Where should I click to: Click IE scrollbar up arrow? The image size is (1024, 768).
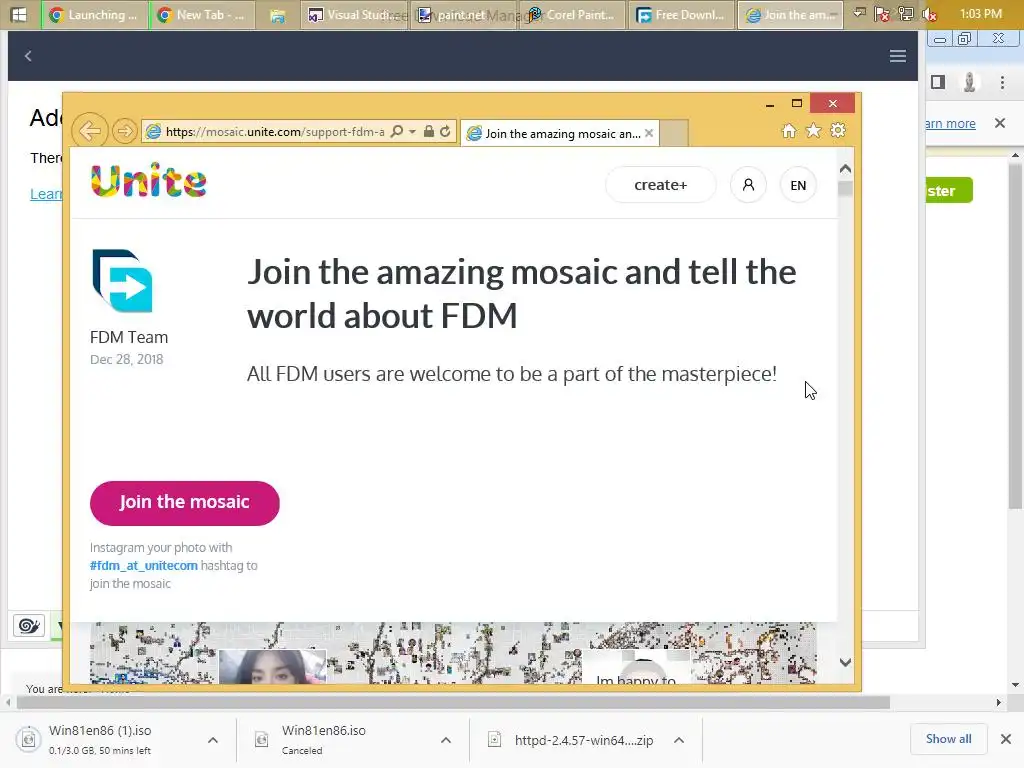[845, 169]
